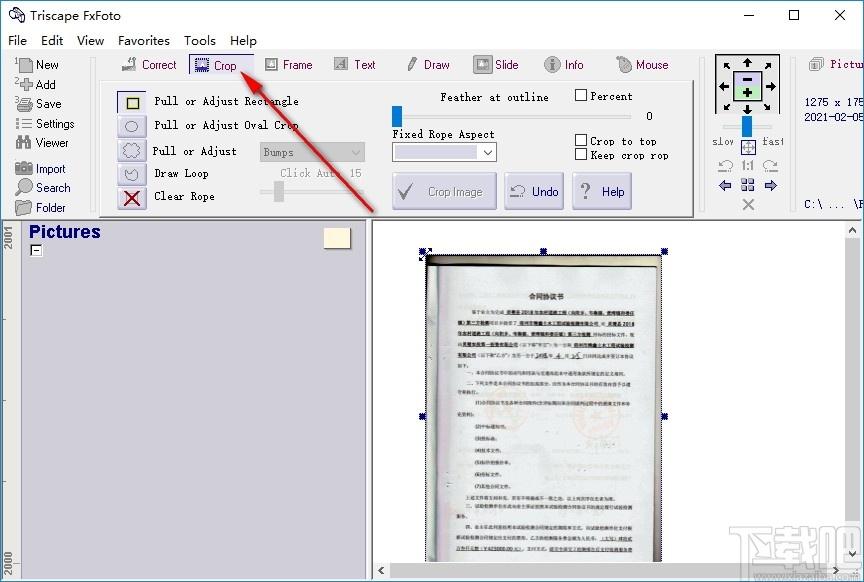Save the picture using Save
The width and height of the screenshot is (864, 582).
tap(39, 104)
